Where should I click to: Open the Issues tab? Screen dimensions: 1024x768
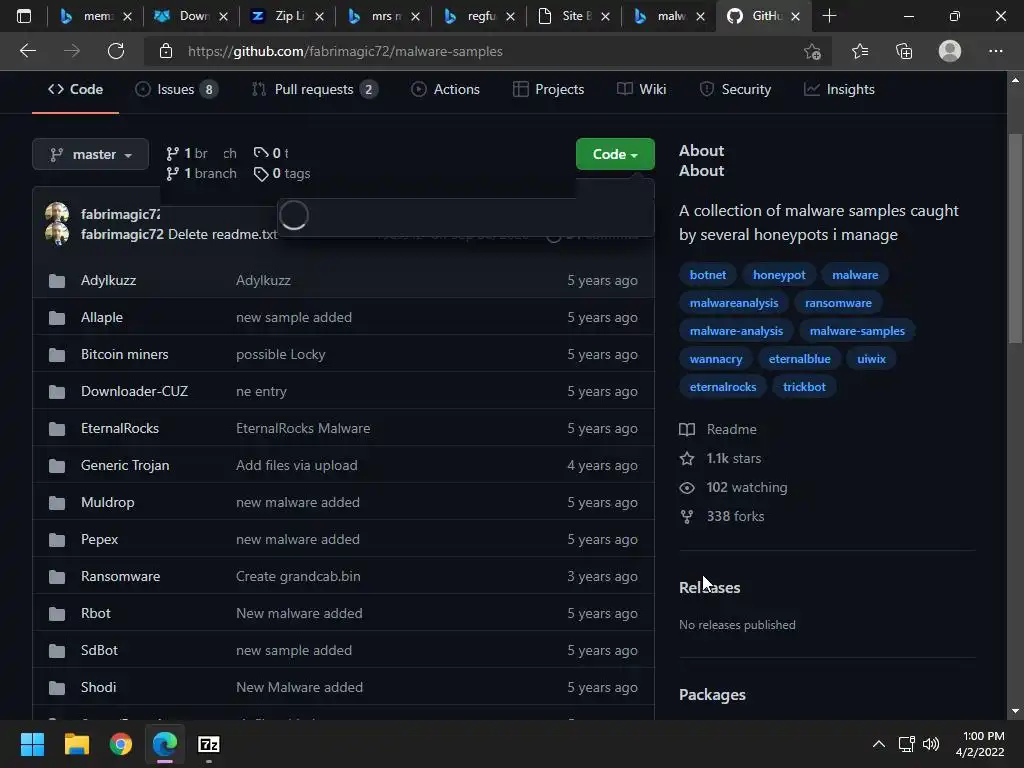(176, 89)
